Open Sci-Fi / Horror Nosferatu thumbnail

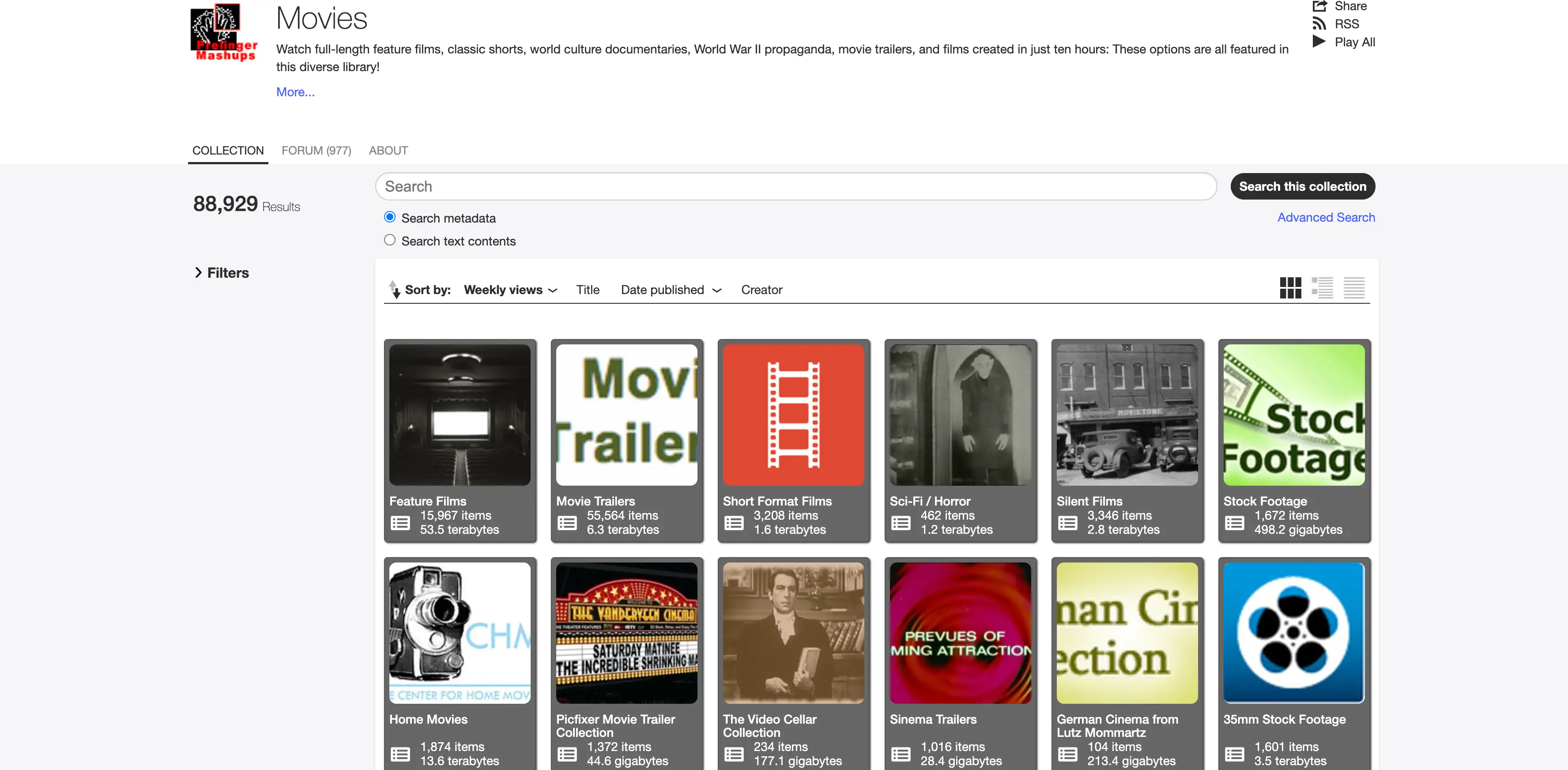pyautogui.click(x=960, y=415)
